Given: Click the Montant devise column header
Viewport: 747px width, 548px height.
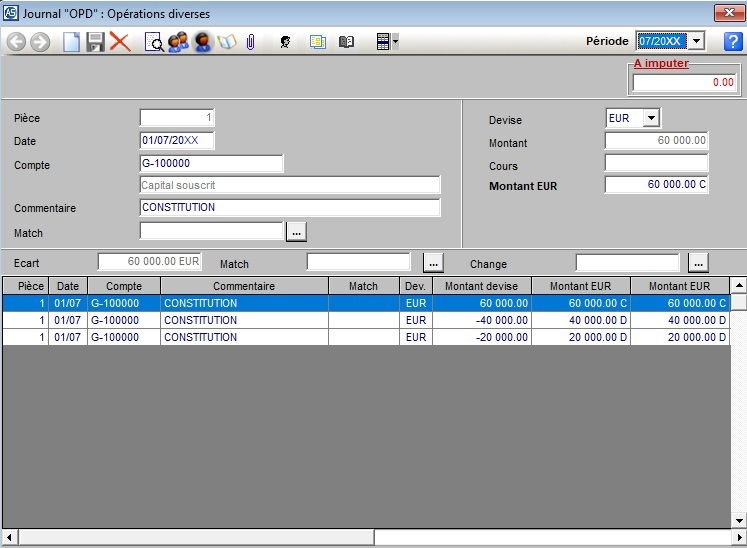Looking at the screenshot, I should (481, 286).
